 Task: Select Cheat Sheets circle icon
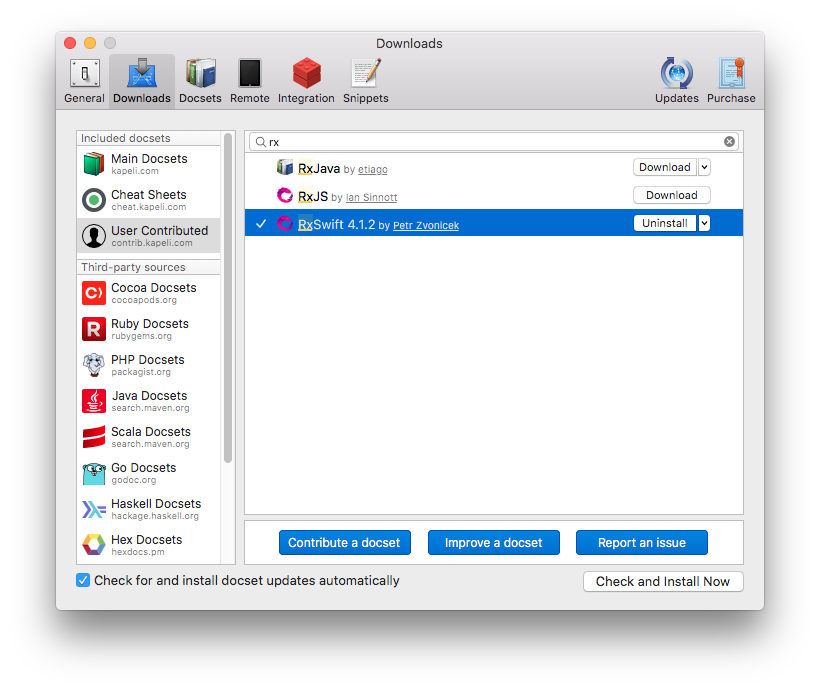94,200
